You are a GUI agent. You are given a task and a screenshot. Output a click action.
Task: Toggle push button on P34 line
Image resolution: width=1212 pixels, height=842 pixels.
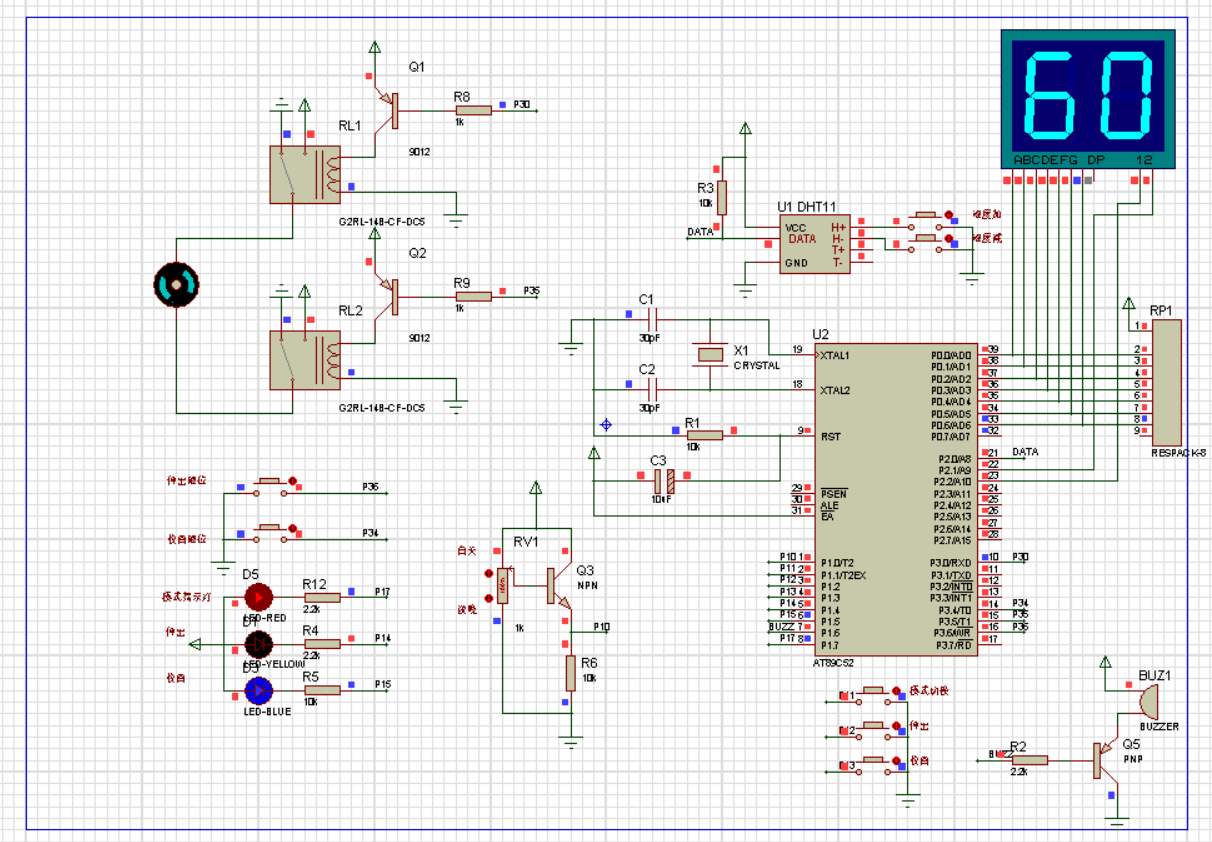point(268,534)
